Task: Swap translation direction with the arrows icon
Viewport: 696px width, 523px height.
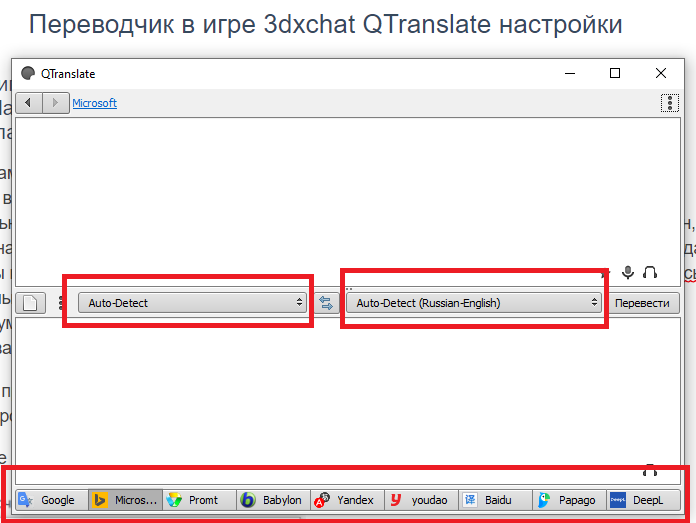Action: click(326, 303)
